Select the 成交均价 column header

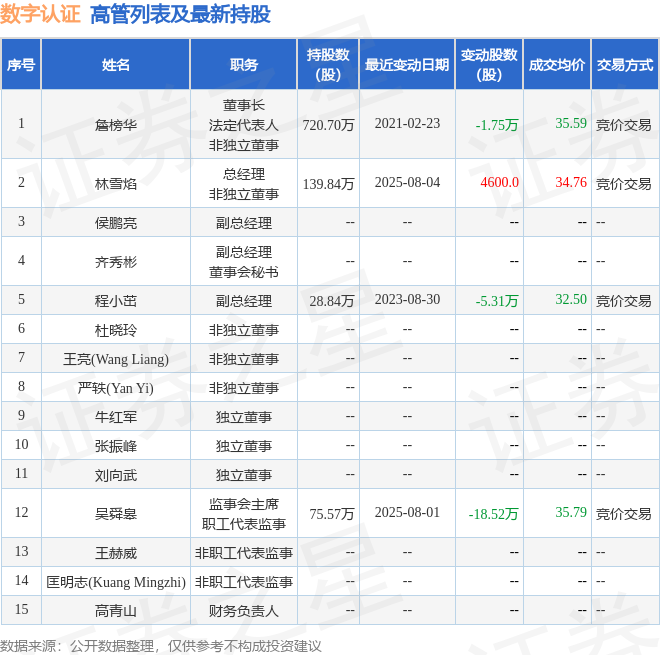point(557,65)
